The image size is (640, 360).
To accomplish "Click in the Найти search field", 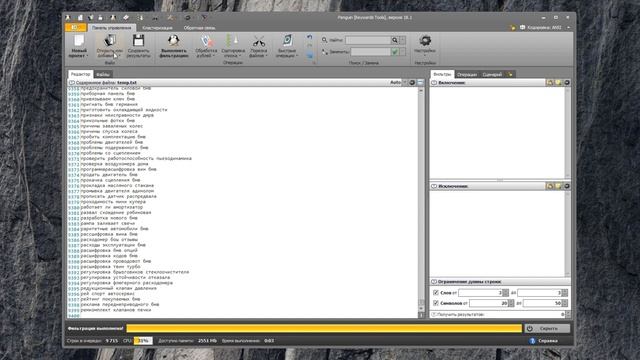I will click(368, 40).
